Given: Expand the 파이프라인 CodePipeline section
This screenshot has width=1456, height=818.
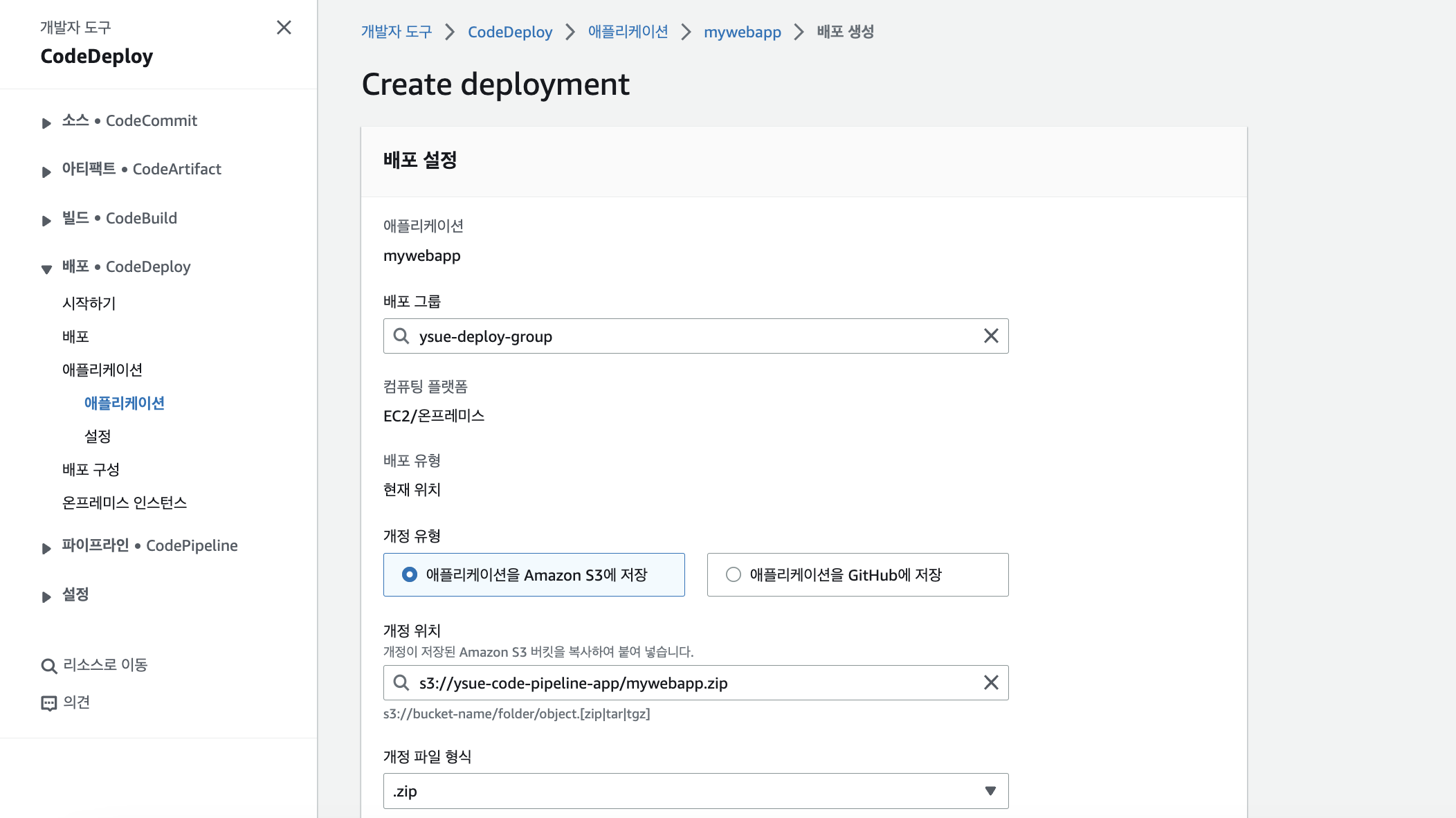Looking at the screenshot, I should point(46,548).
